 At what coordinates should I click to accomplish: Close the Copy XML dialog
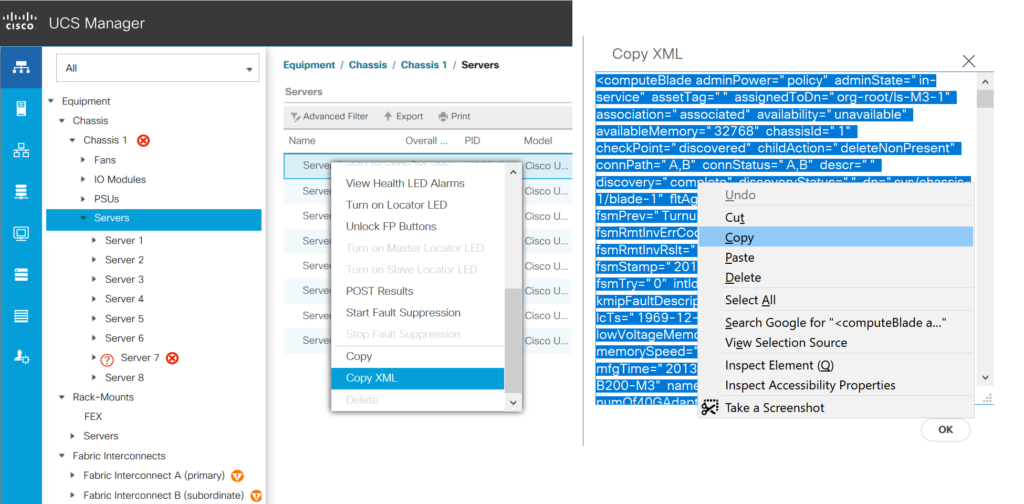pyautogui.click(x=968, y=61)
